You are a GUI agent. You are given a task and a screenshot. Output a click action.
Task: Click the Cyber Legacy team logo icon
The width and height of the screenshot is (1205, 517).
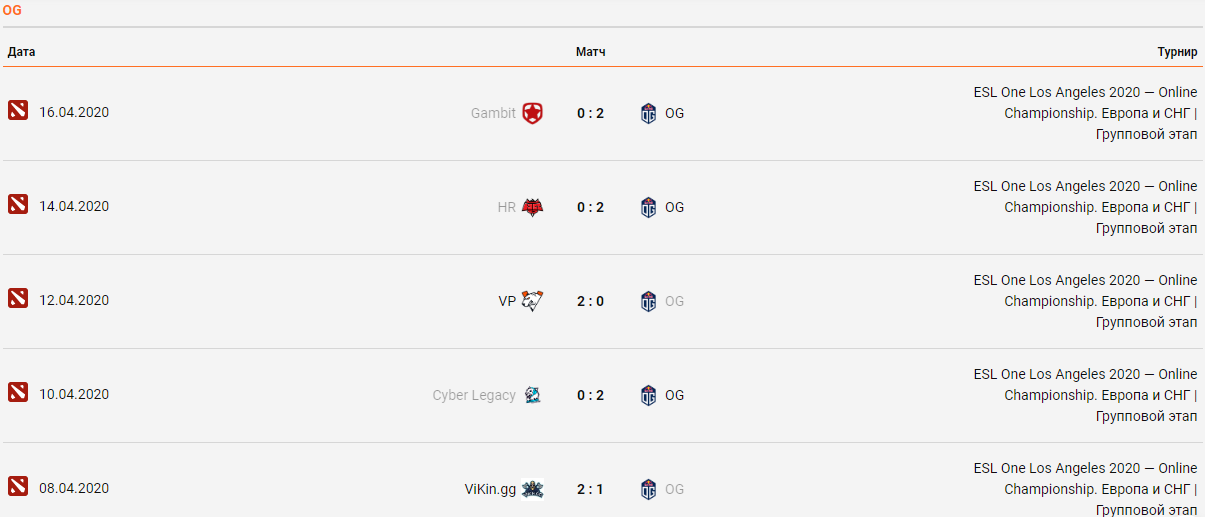(x=533, y=395)
